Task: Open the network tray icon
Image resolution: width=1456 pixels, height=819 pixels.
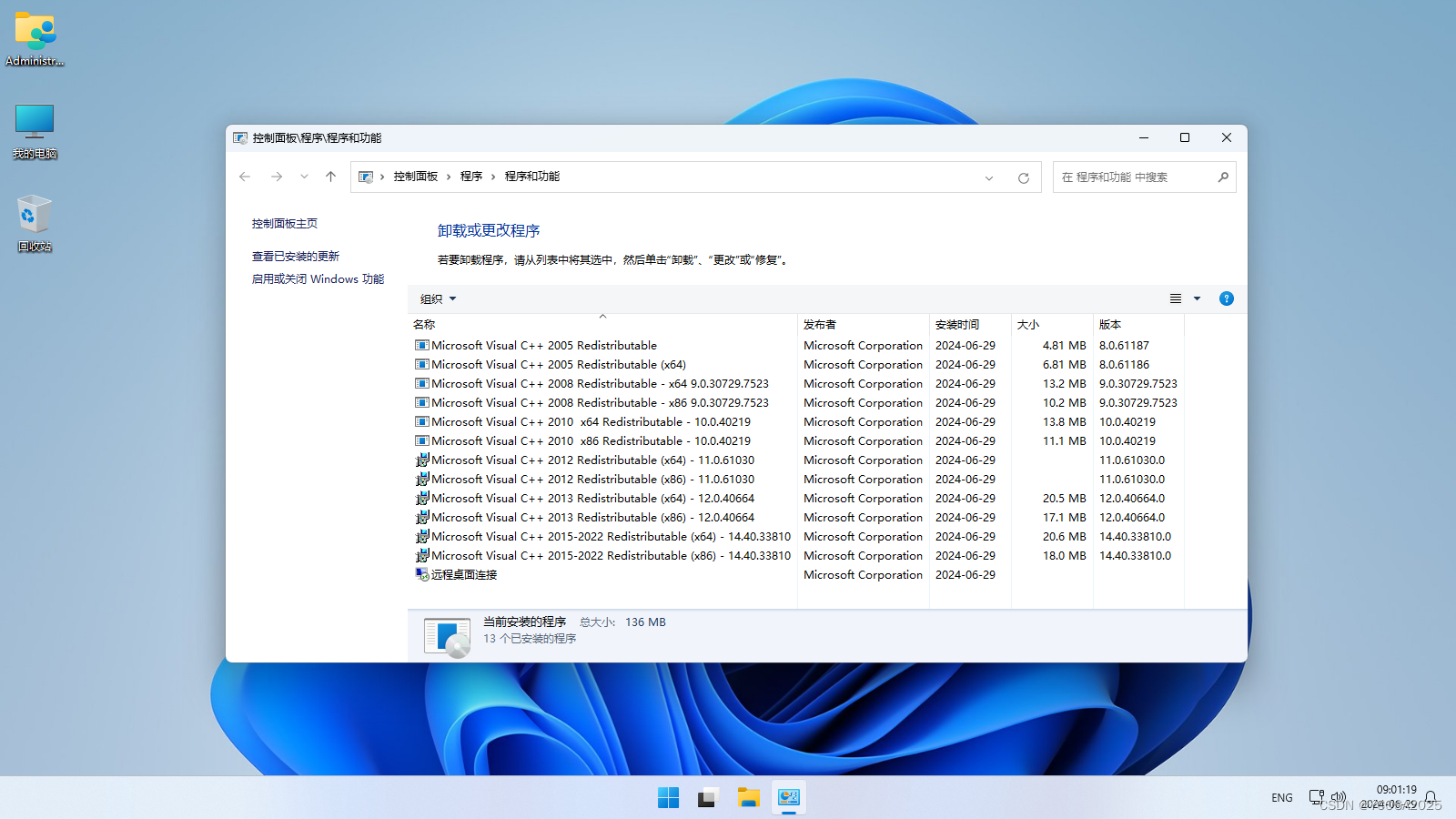Action: (x=1316, y=797)
